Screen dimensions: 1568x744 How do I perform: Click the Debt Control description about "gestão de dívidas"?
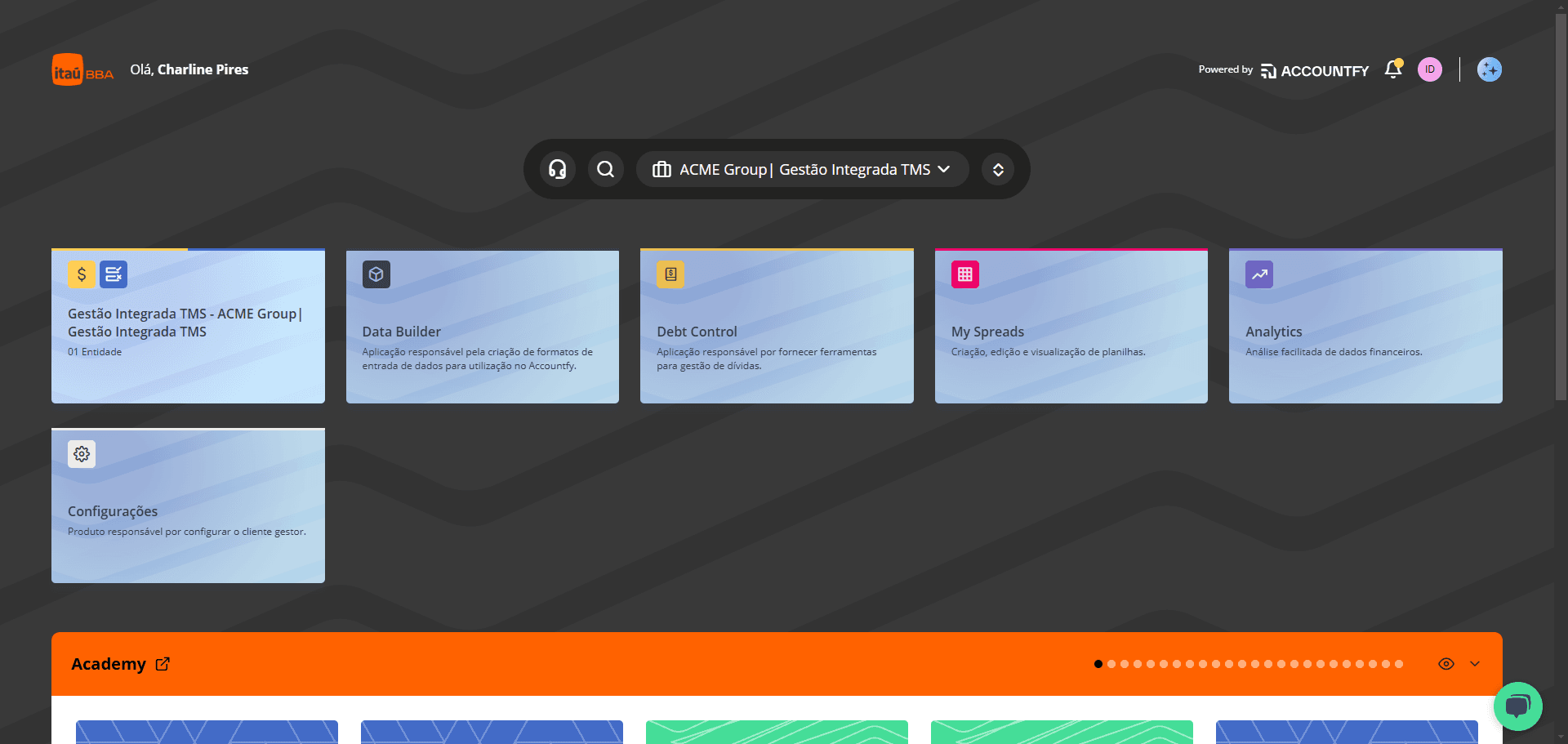coord(767,359)
